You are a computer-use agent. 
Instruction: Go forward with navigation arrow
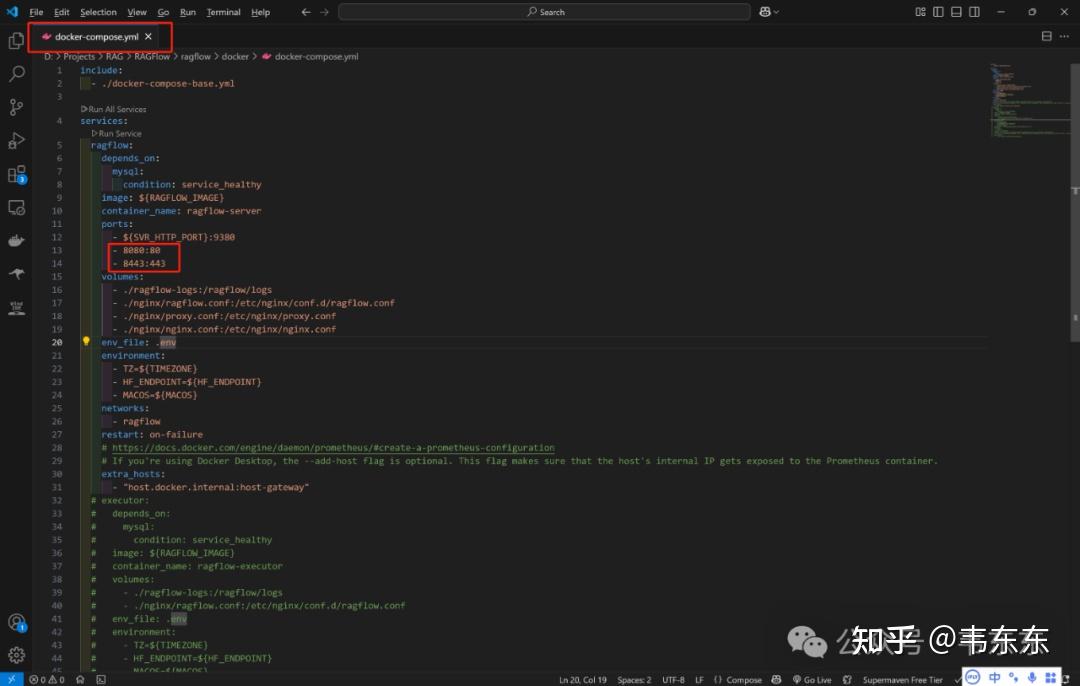(324, 12)
